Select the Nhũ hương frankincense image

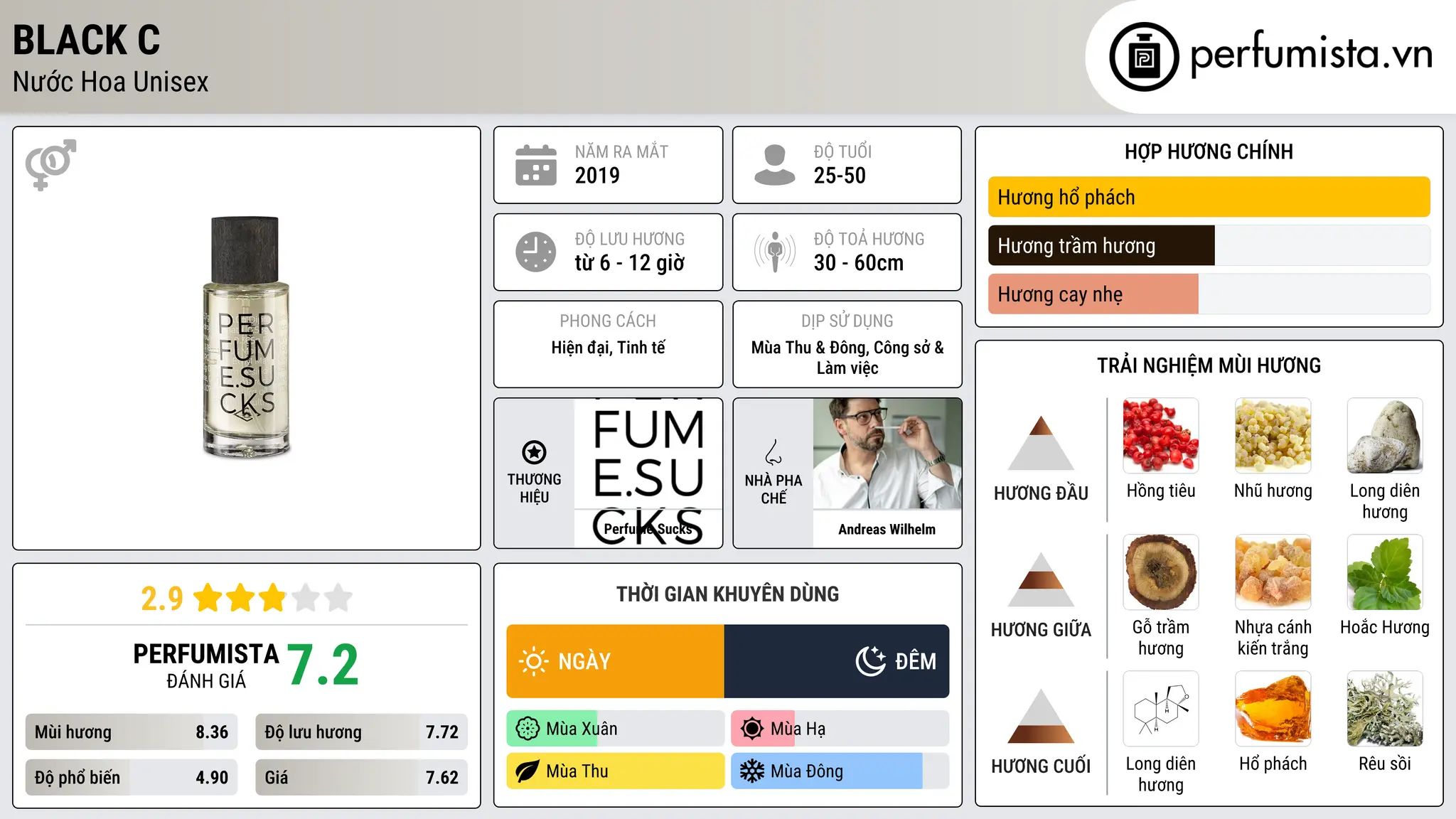1273,436
